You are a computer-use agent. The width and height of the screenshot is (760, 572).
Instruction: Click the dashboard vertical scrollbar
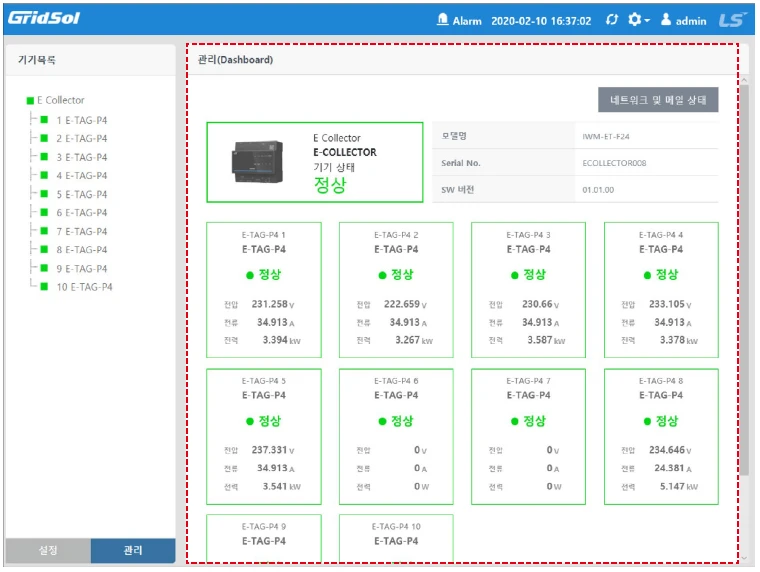pos(744,280)
